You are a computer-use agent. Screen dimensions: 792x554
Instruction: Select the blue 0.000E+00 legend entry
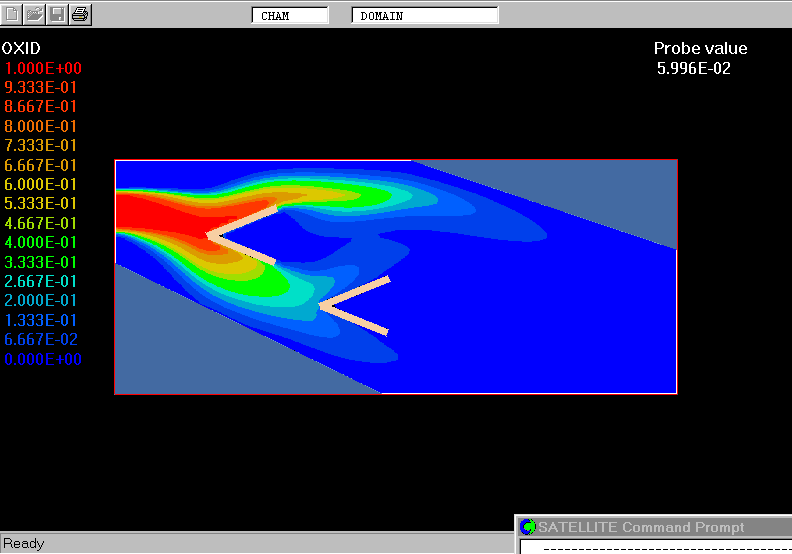pyautogui.click(x=43, y=359)
